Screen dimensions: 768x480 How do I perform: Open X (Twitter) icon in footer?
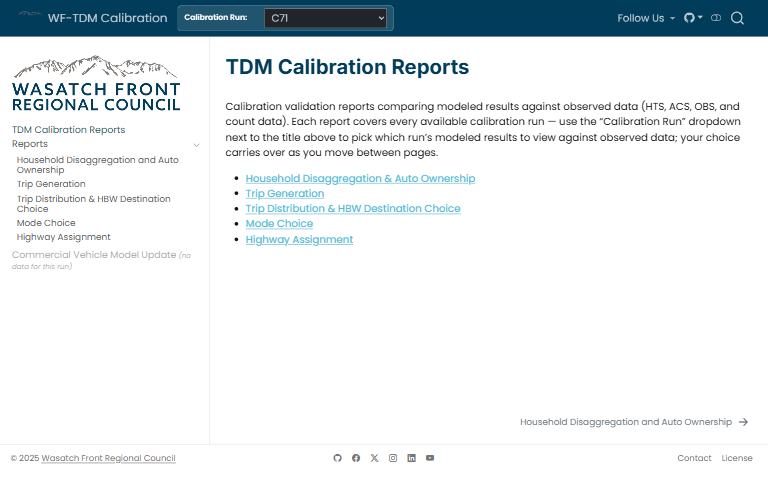tap(375, 458)
